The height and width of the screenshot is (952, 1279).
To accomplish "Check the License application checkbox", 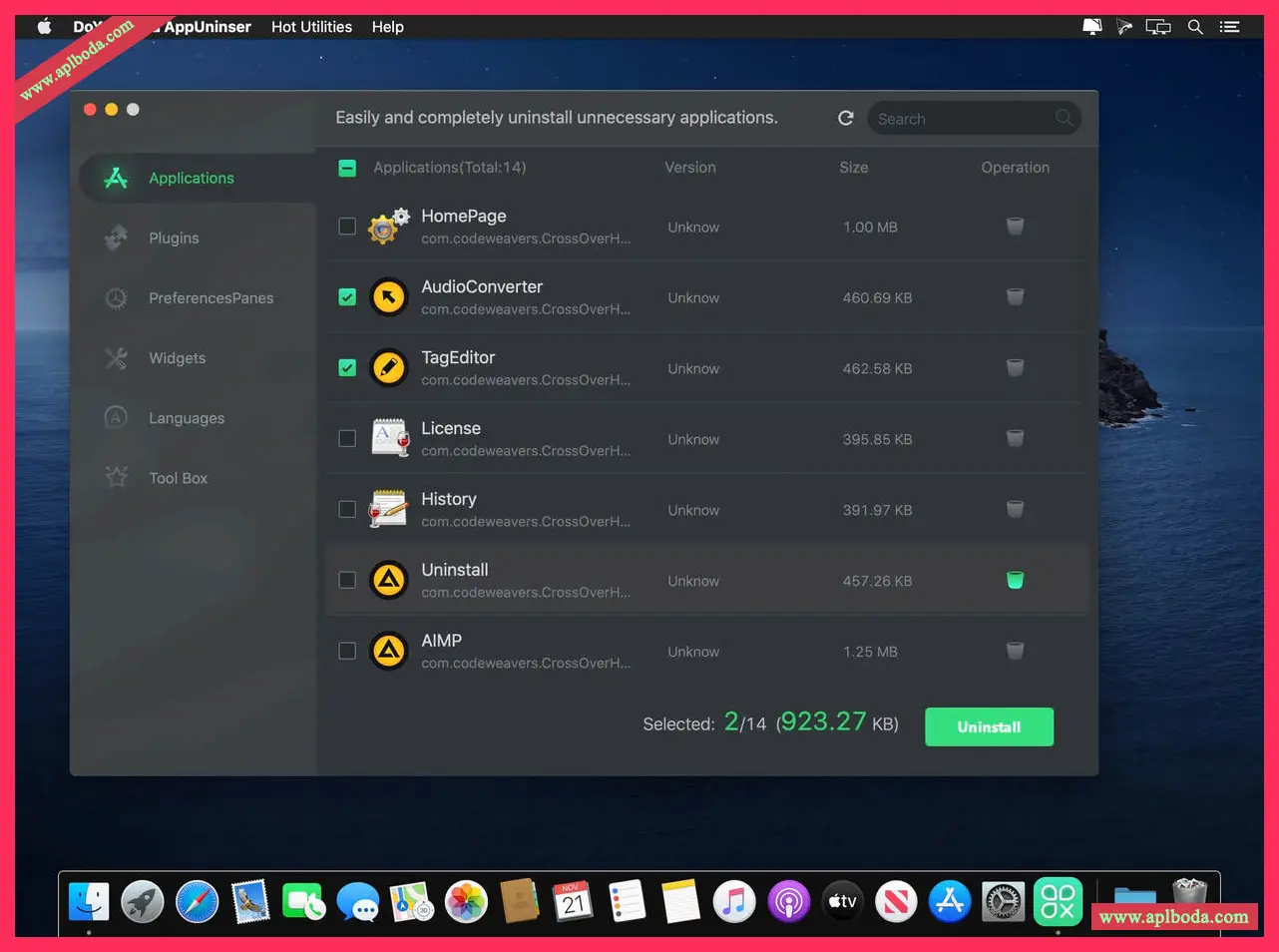I will coord(347,439).
